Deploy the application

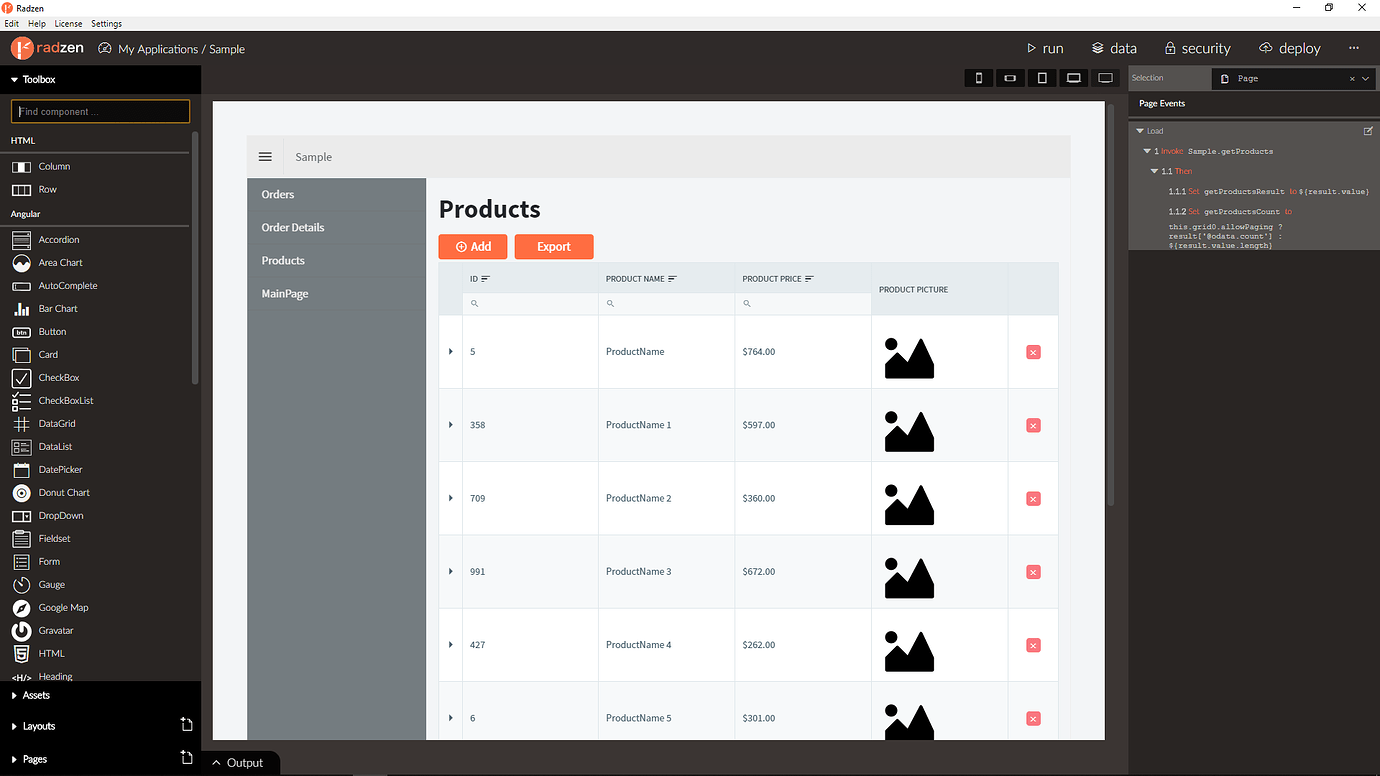click(x=1290, y=48)
